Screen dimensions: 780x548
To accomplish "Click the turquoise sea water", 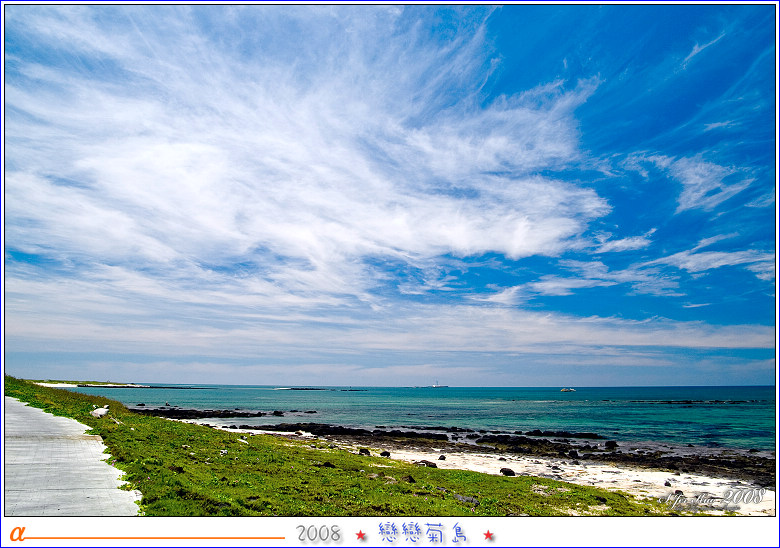I will tap(600, 412).
